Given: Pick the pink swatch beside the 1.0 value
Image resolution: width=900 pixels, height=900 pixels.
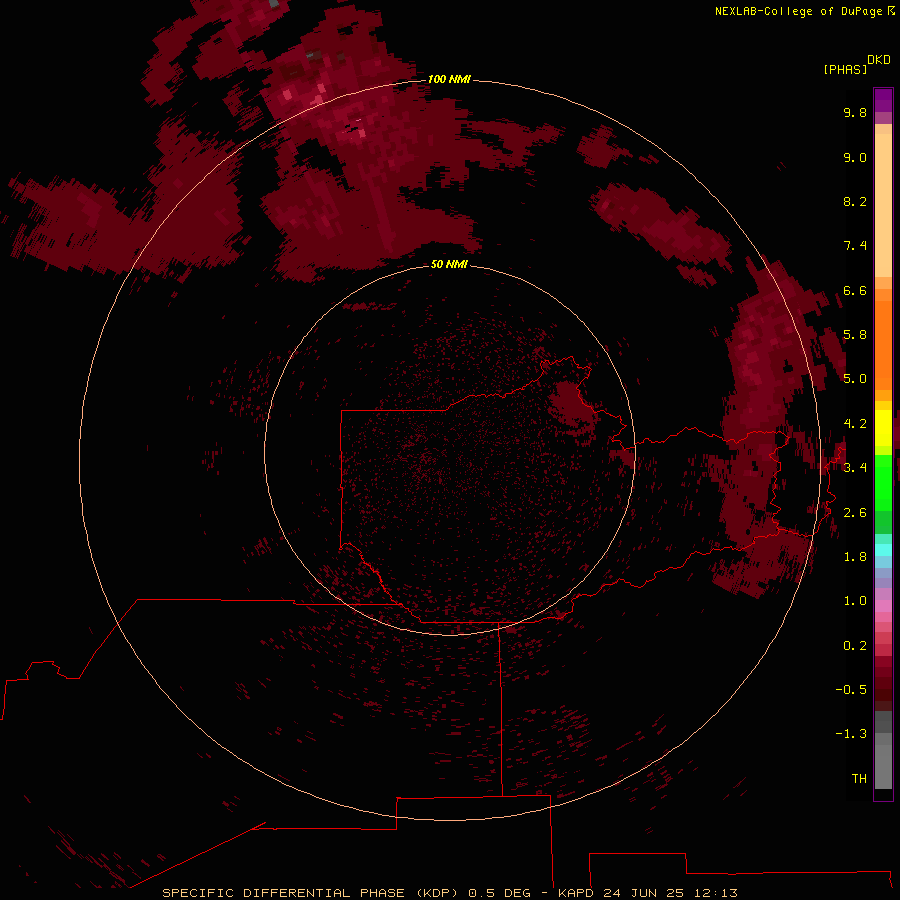Looking at the screenshot, I should click(883, 606).
